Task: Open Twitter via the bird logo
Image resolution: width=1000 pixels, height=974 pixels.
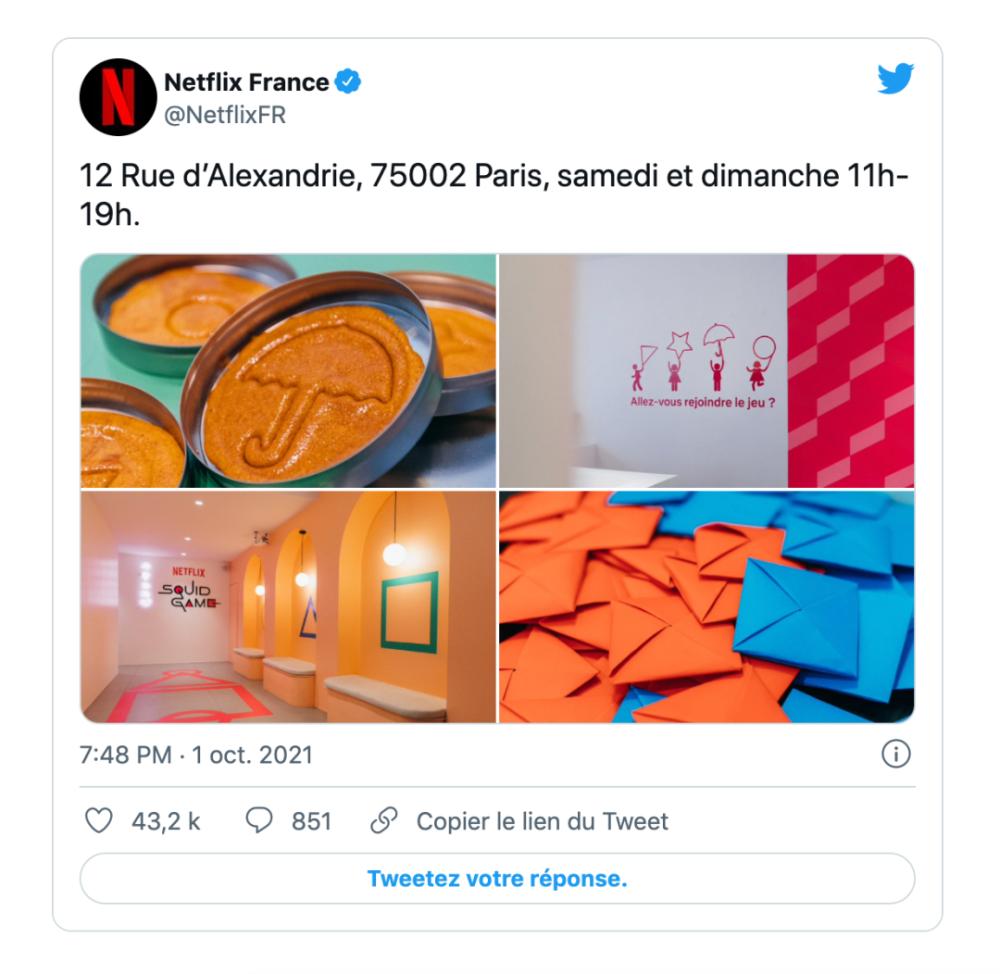Action: pyautogui.click(x=895, y=79)
